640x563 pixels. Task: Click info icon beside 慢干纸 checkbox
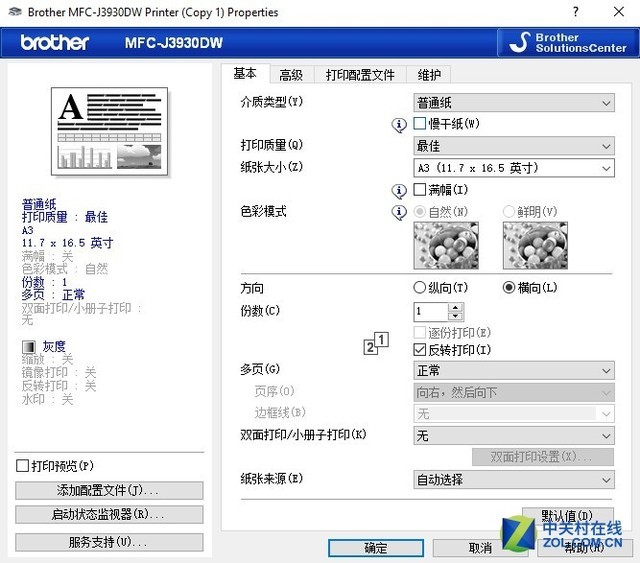(x=399, y=125)
